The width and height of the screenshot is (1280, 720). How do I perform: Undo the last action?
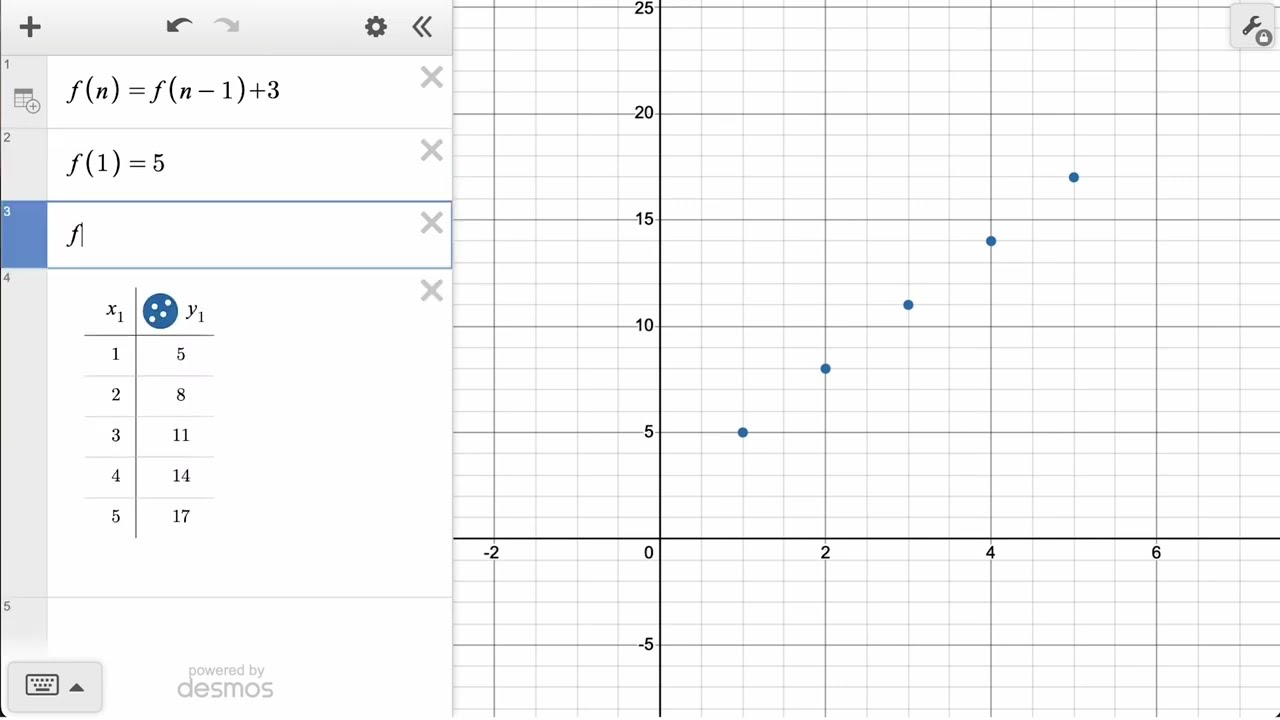(x=179, y=26)
